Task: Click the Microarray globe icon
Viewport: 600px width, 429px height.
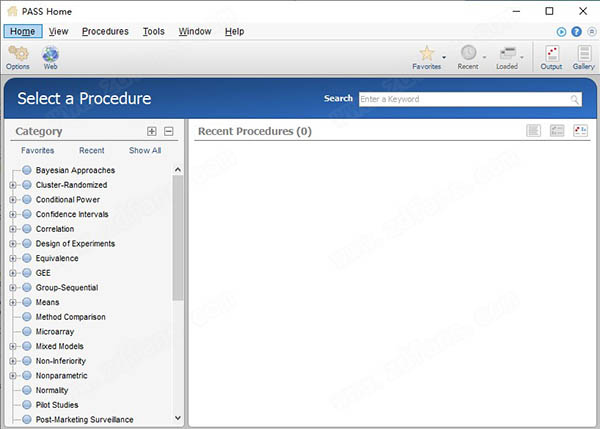Action: coord(27,331)
